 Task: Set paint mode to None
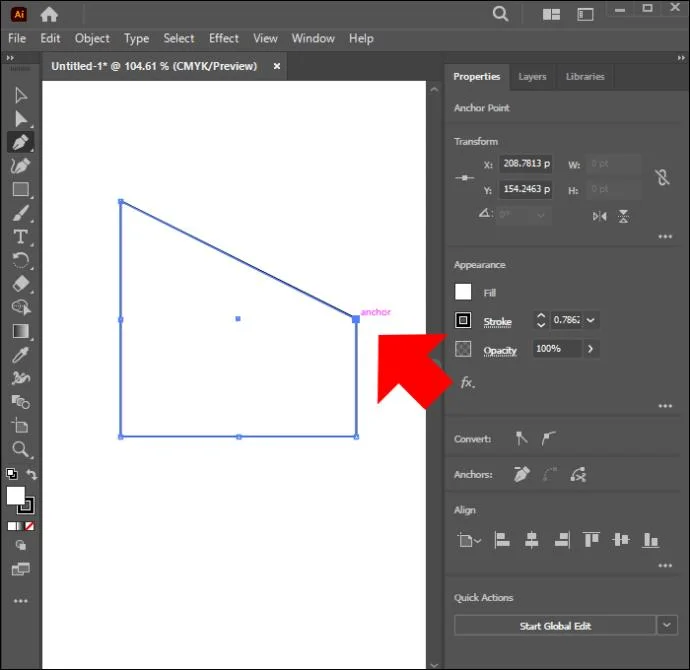click(29, 526)
